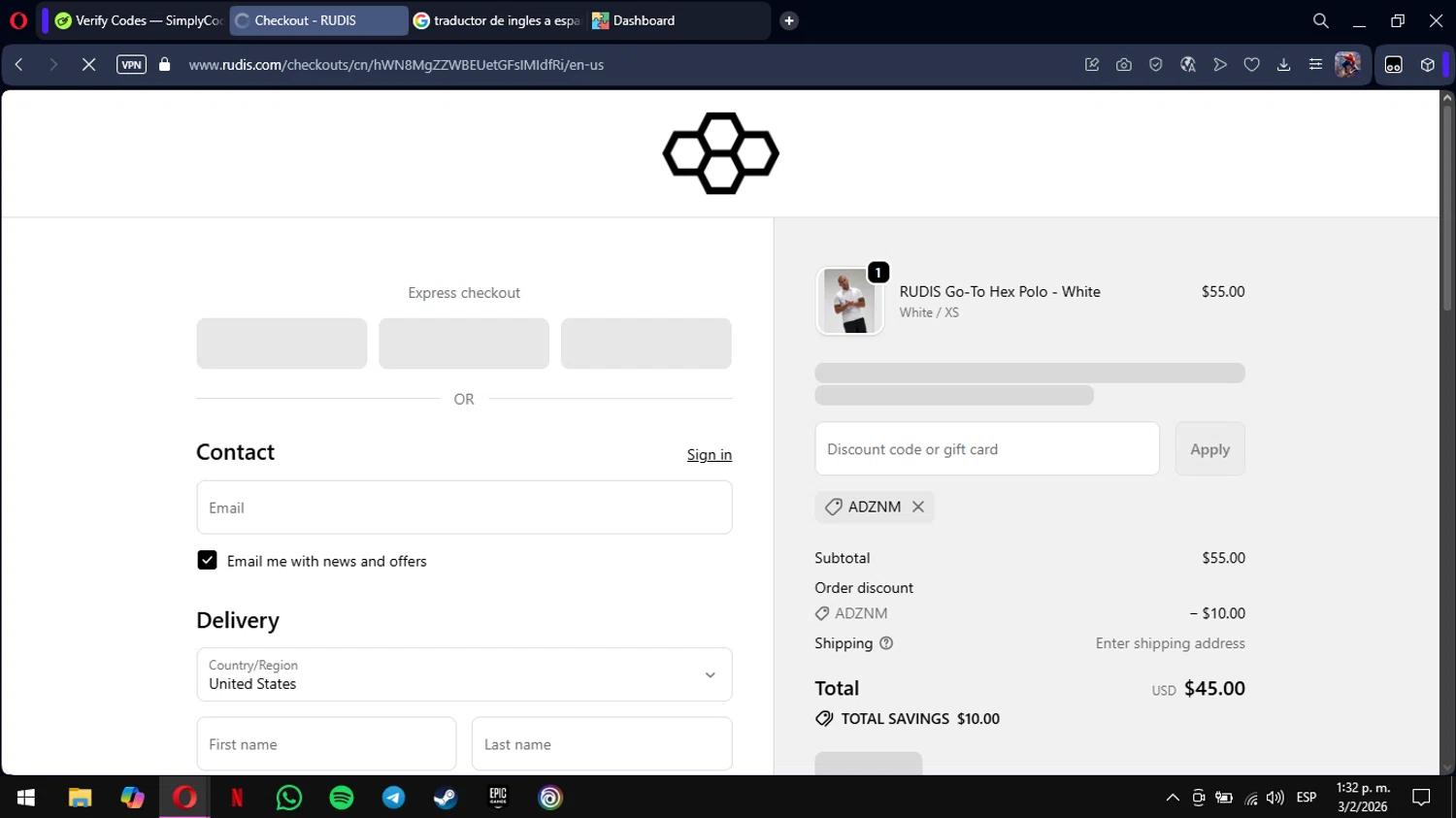The width and height of the screenshot is (1456, 818).
Task: Launch Steam from the taskbar
Action: click(x=446, y=798)
